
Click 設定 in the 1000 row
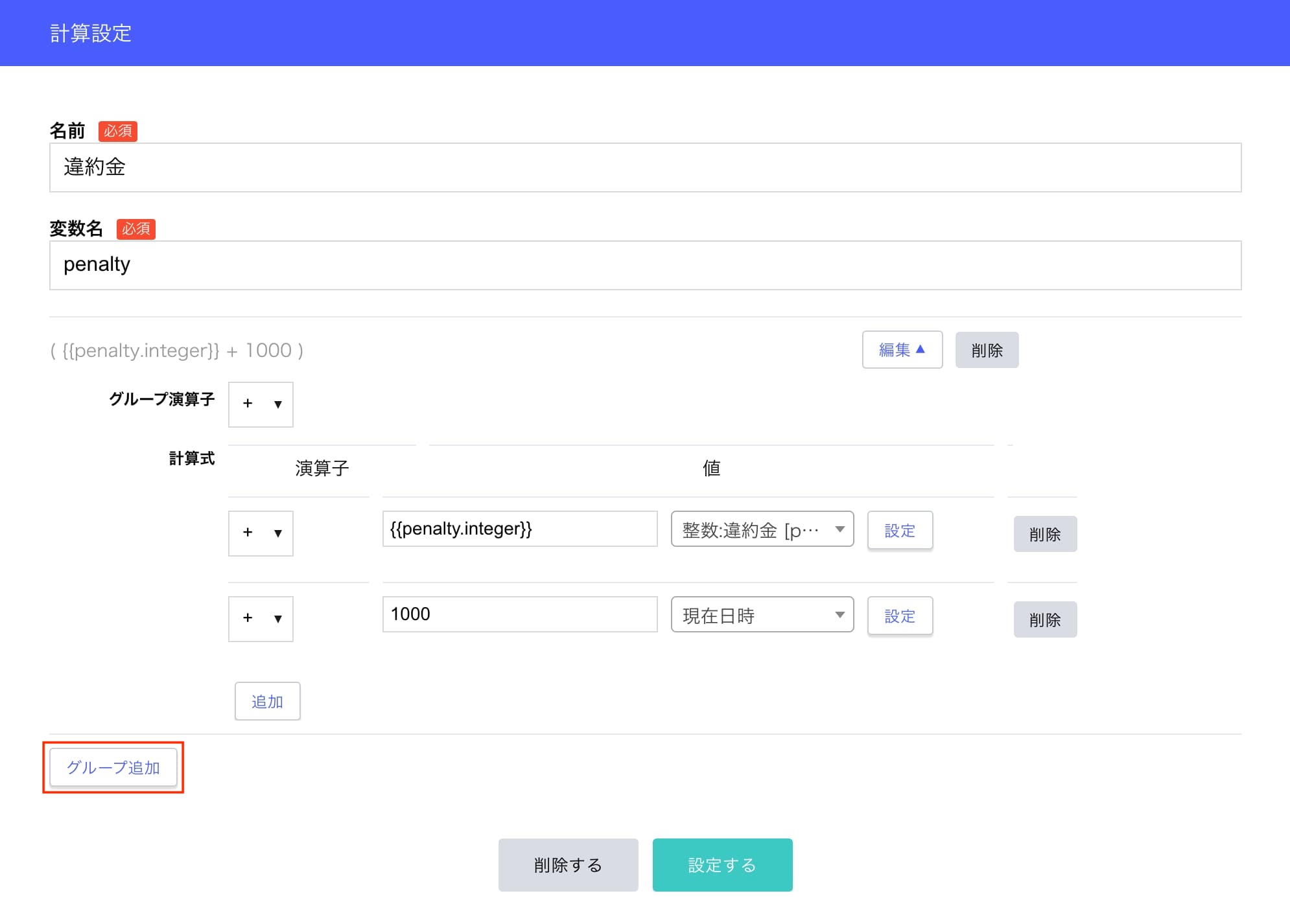pos(900,616)
